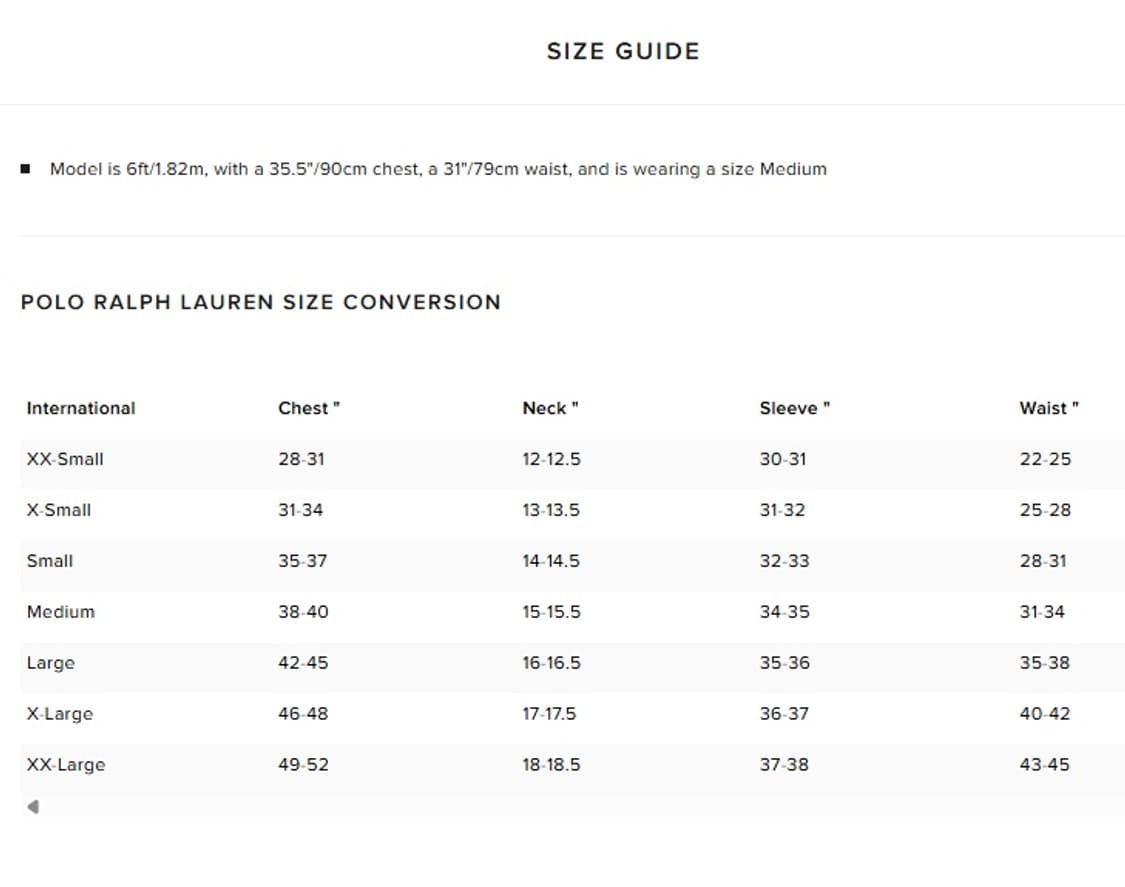Screen dimensions: 1125x887
Task: Click the SIZE GUIDE title
Action: (622, 52)
